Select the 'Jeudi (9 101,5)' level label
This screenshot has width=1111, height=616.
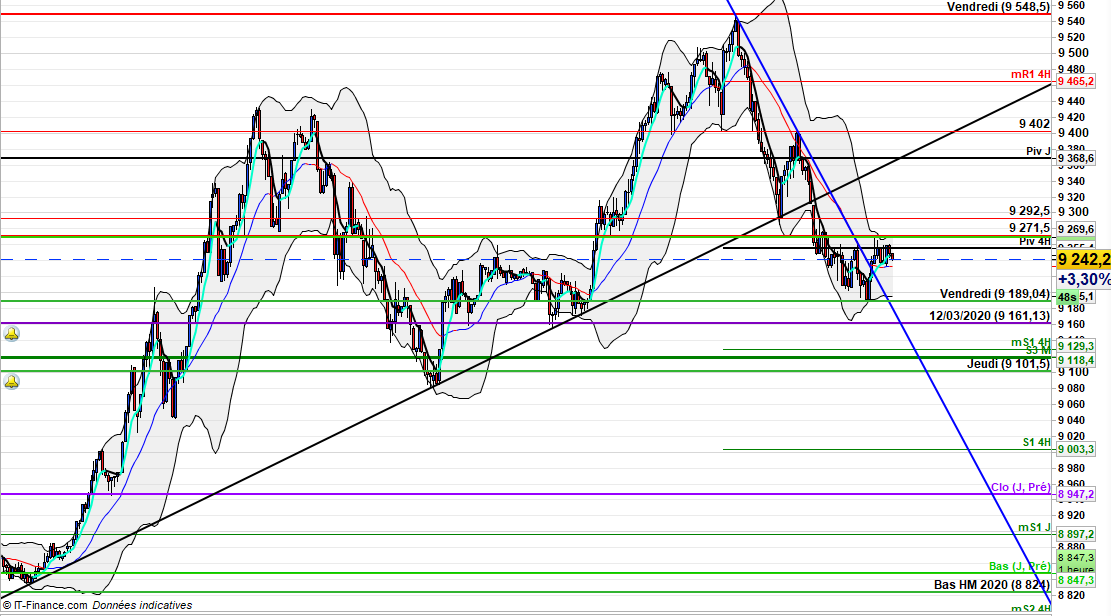point(1009,364)
